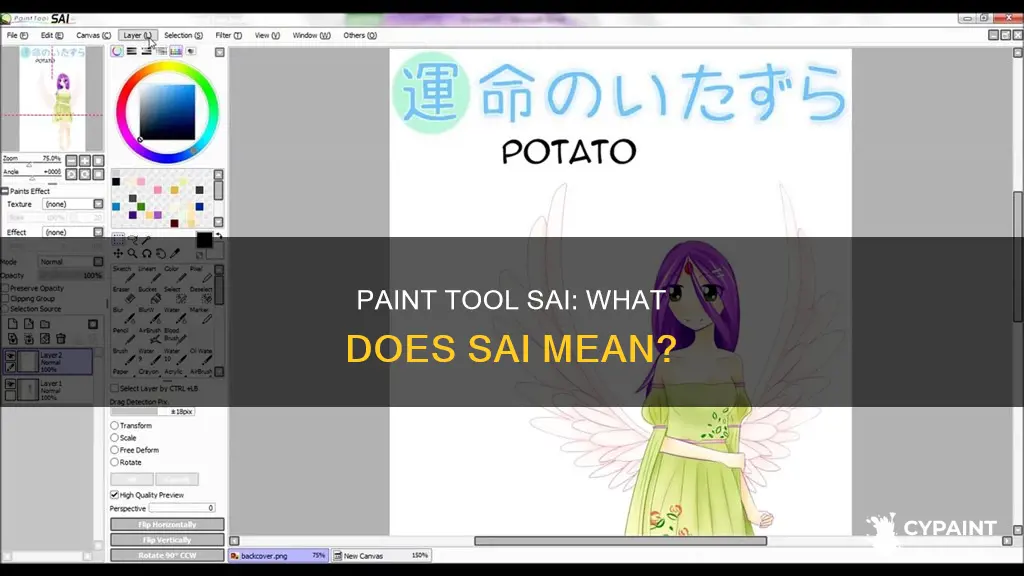Click Flip Horizontally button
The width and height of the screenshot is (1024, 576).
(x=167, y=524)
